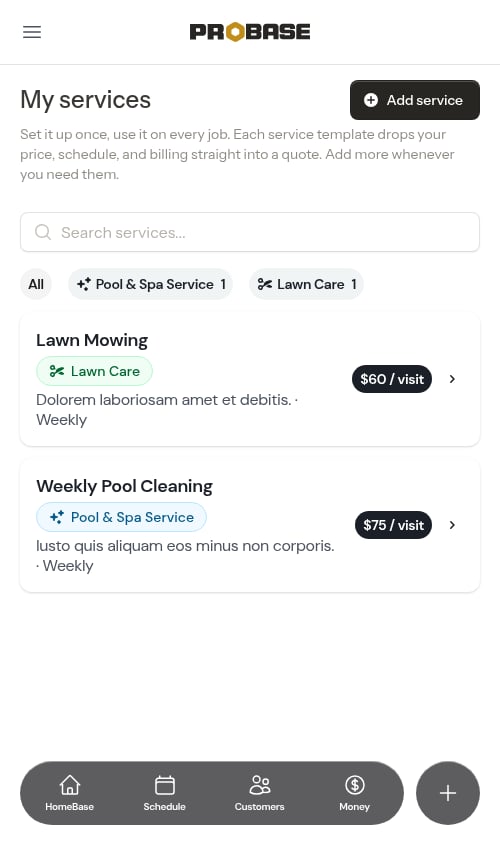Expand Weekly Pool Cleaning with its chevron
The height and width of the screenshot is (845, 500).
452,525
